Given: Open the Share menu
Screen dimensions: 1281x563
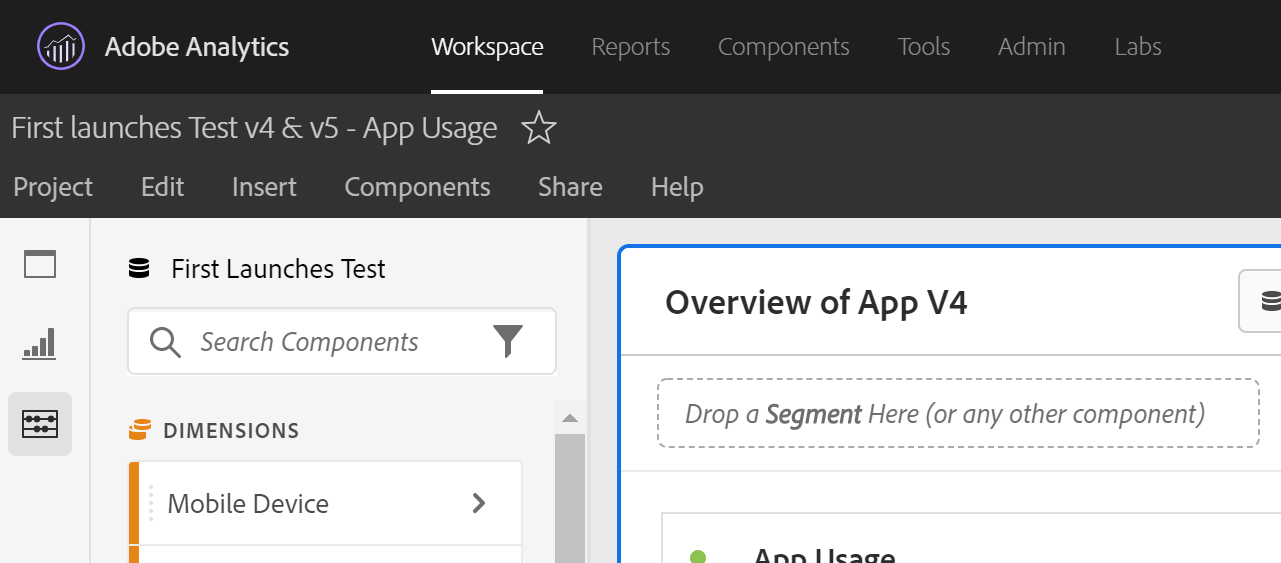Looking at the screenshot, I should pyautogui.click(x=570, y=187).
